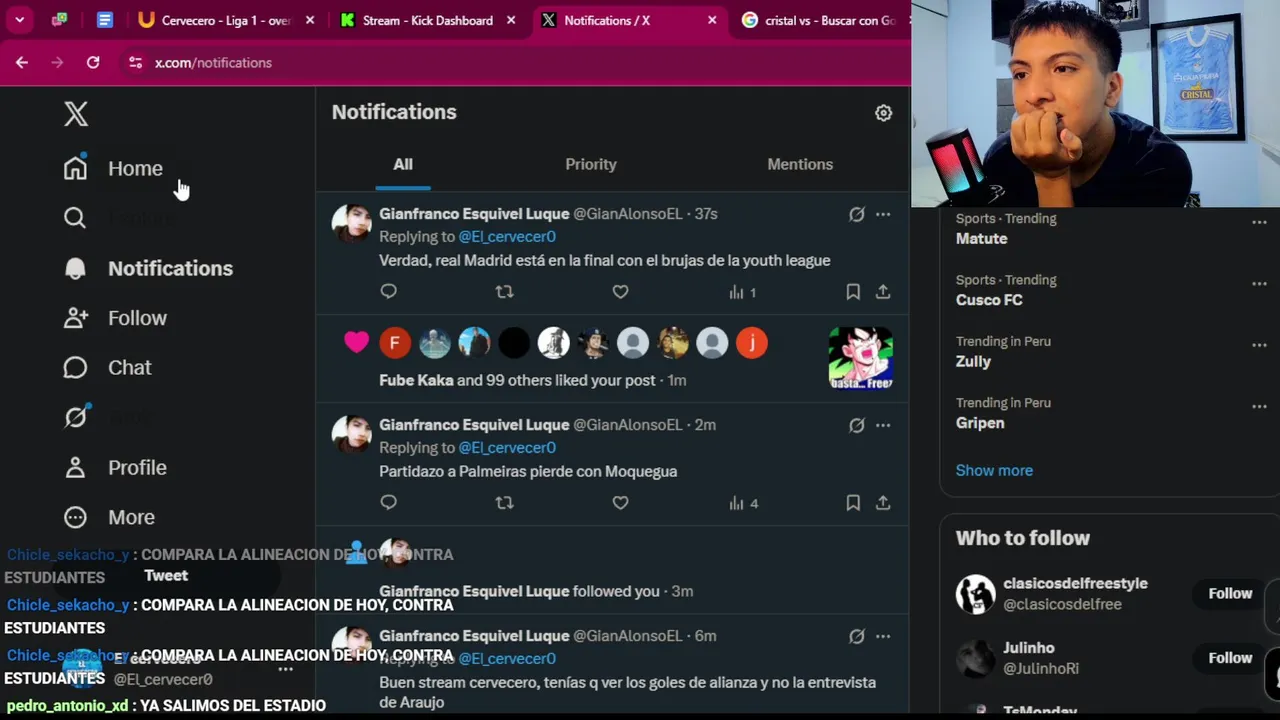
Task: Open the Matute trending topic
Action: click(x=981, y=239)
